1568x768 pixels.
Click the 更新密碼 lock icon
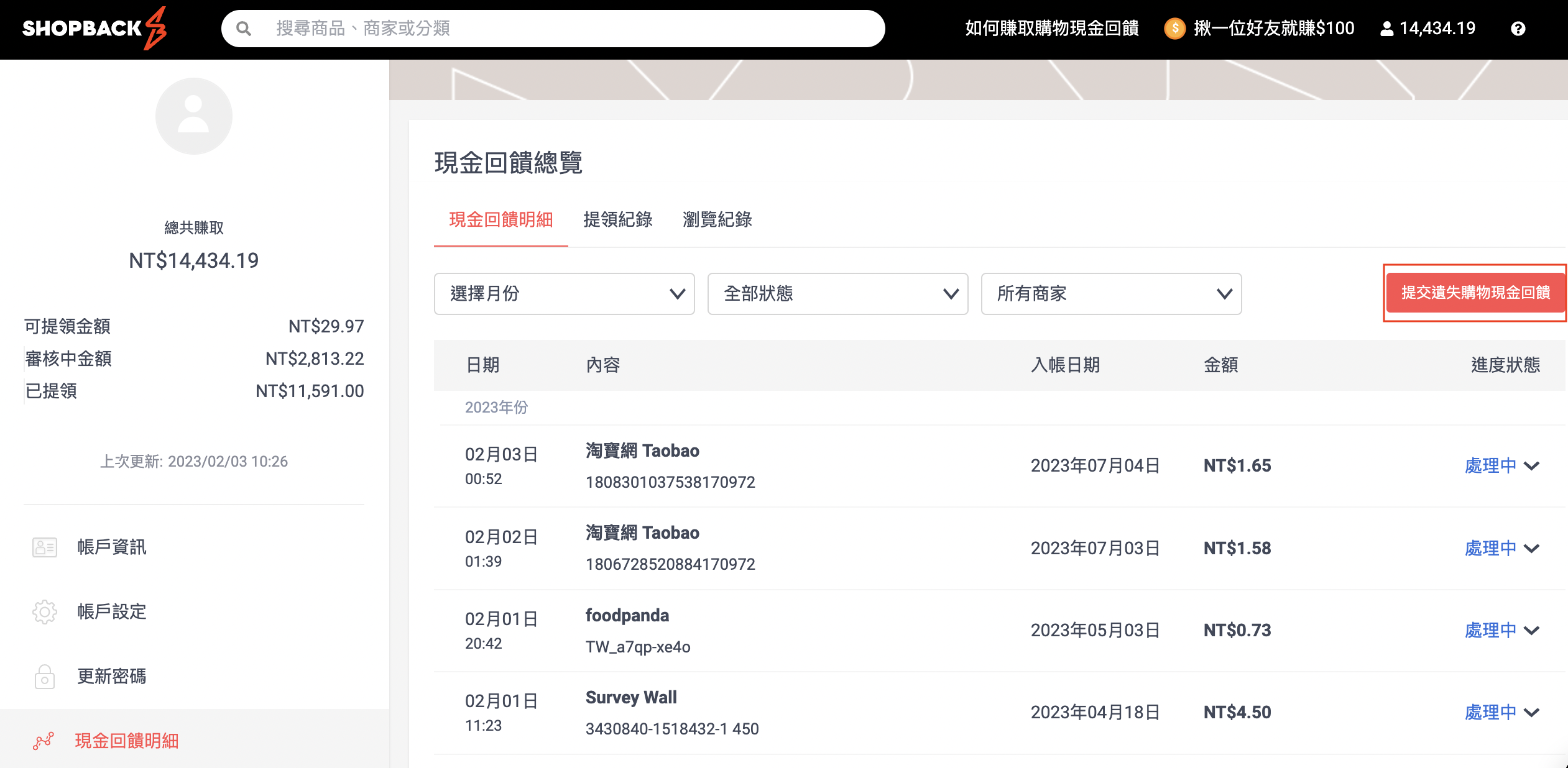45,677
